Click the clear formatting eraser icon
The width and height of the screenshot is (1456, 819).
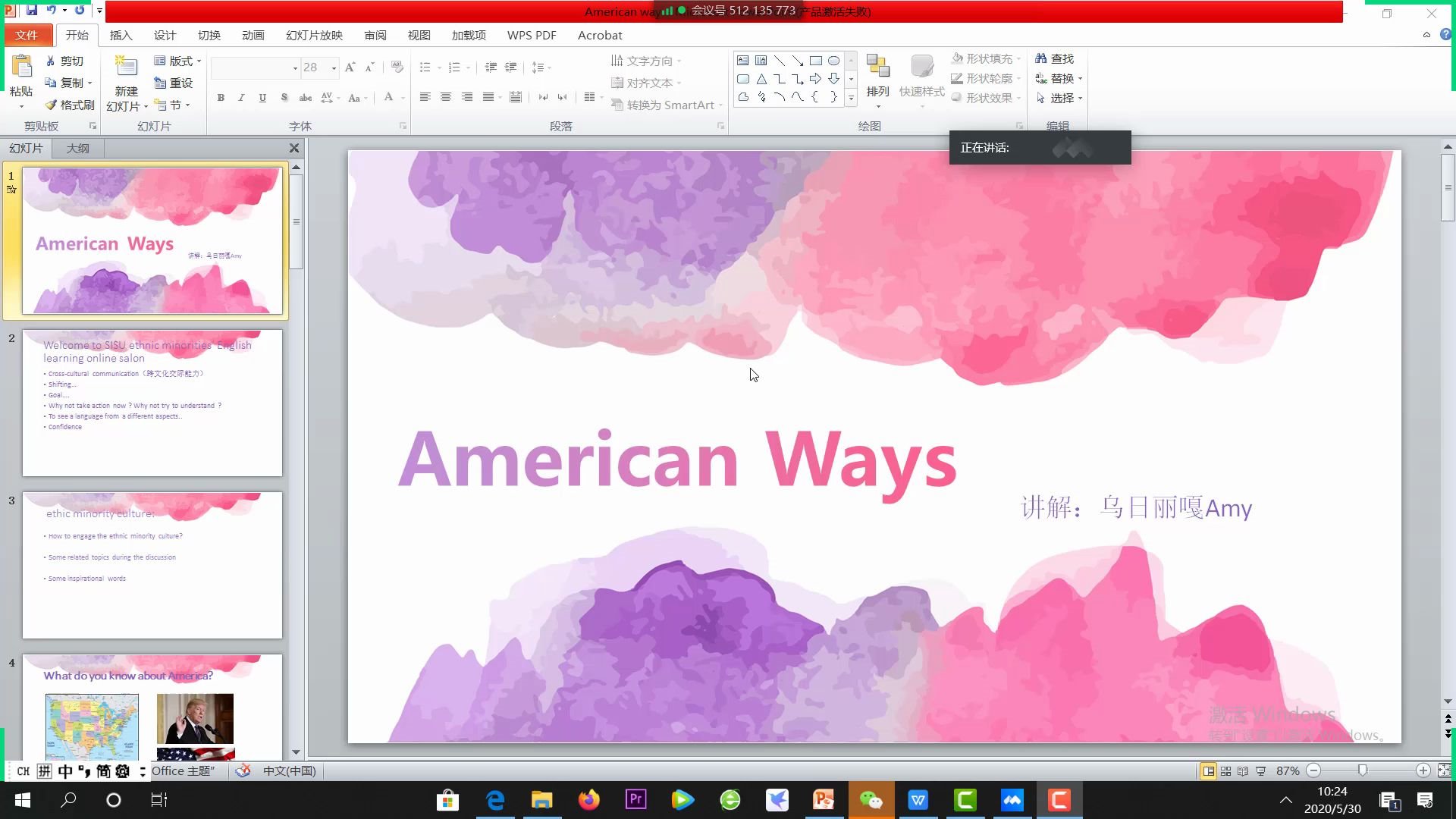[397, 67]
